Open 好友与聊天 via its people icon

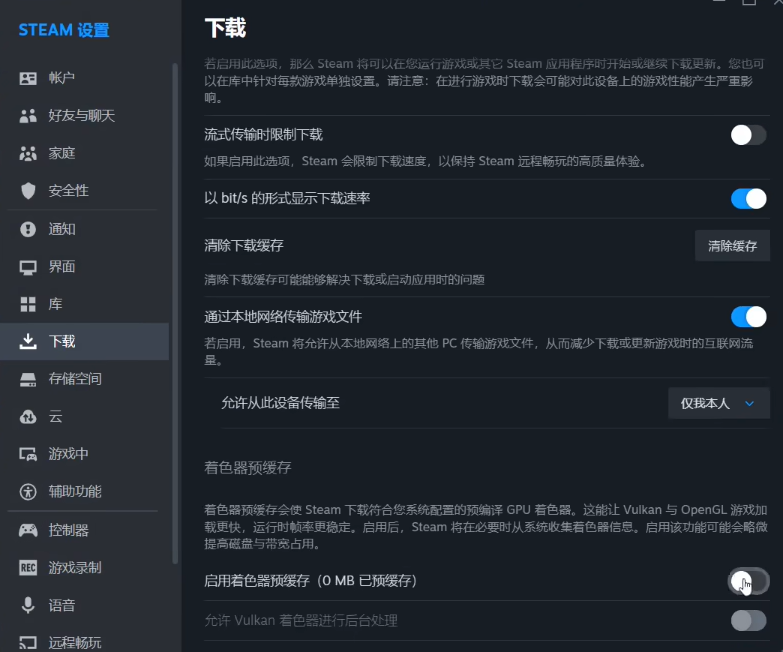pos(28,116)
